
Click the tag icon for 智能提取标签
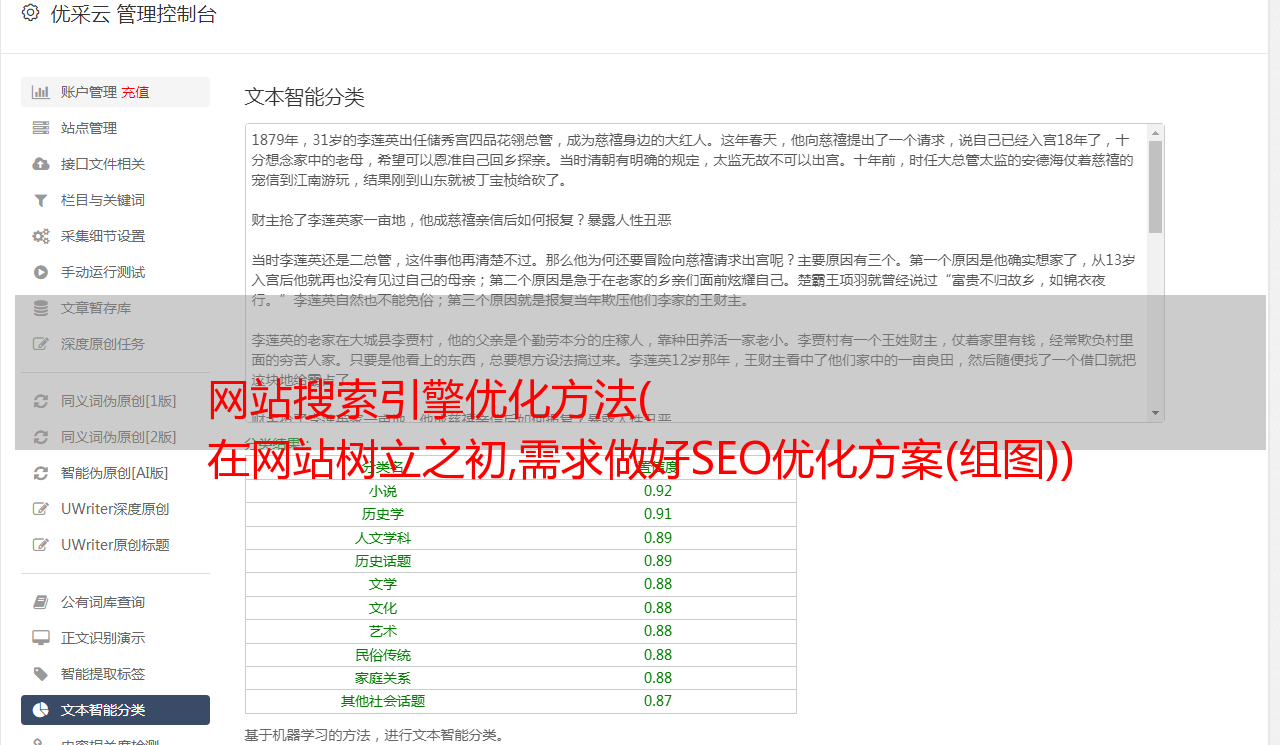coord(41,674)
